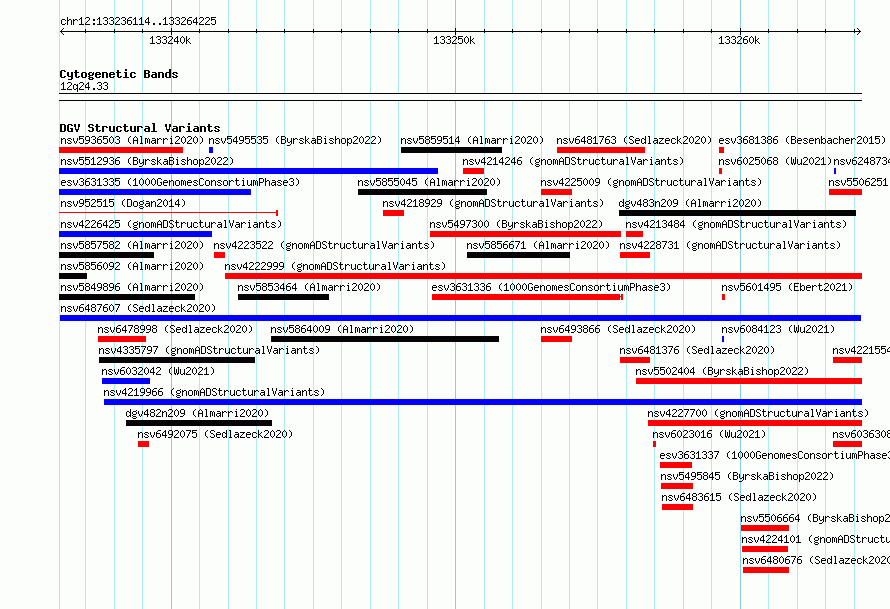Click the blue bar under nsv4219966

tap(483, 402)
